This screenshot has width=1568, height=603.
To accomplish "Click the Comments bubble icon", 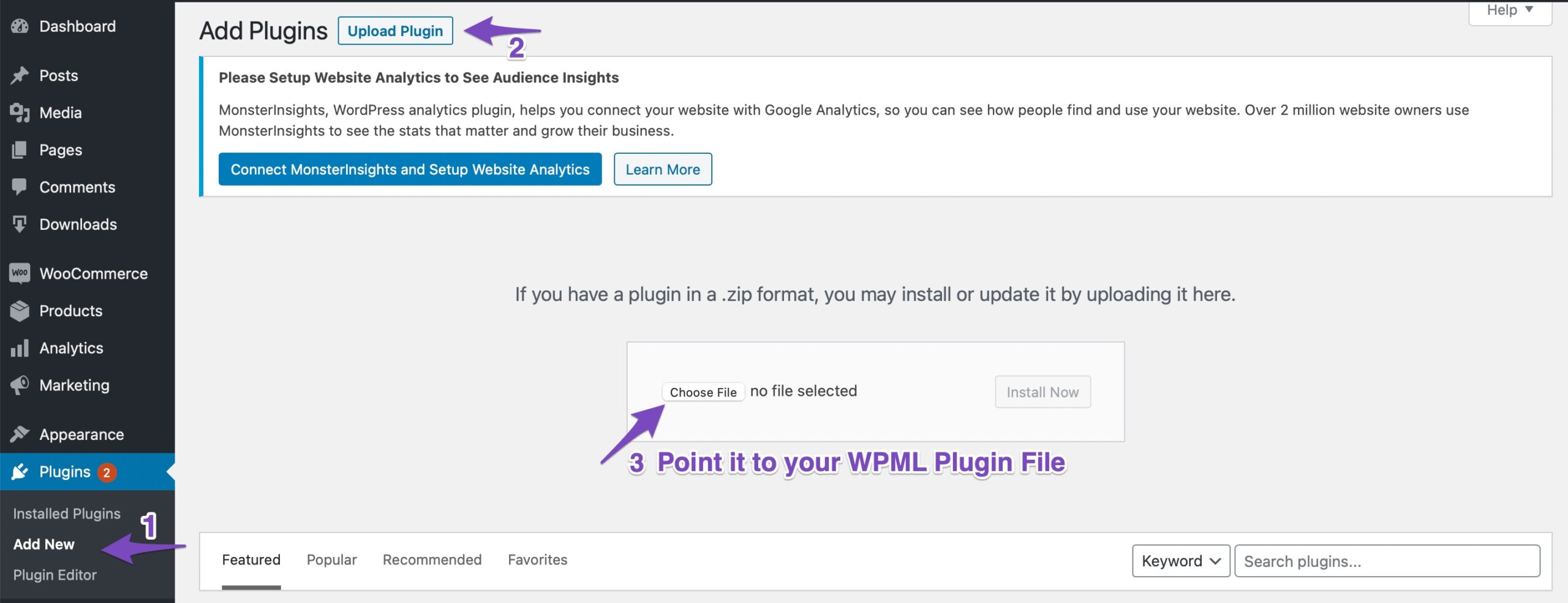I will tap(20, 187).
